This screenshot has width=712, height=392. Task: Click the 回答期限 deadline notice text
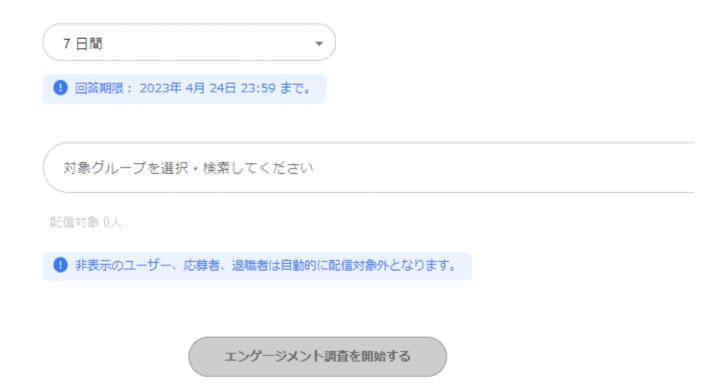pyautogui.click(x=193, y=88)
